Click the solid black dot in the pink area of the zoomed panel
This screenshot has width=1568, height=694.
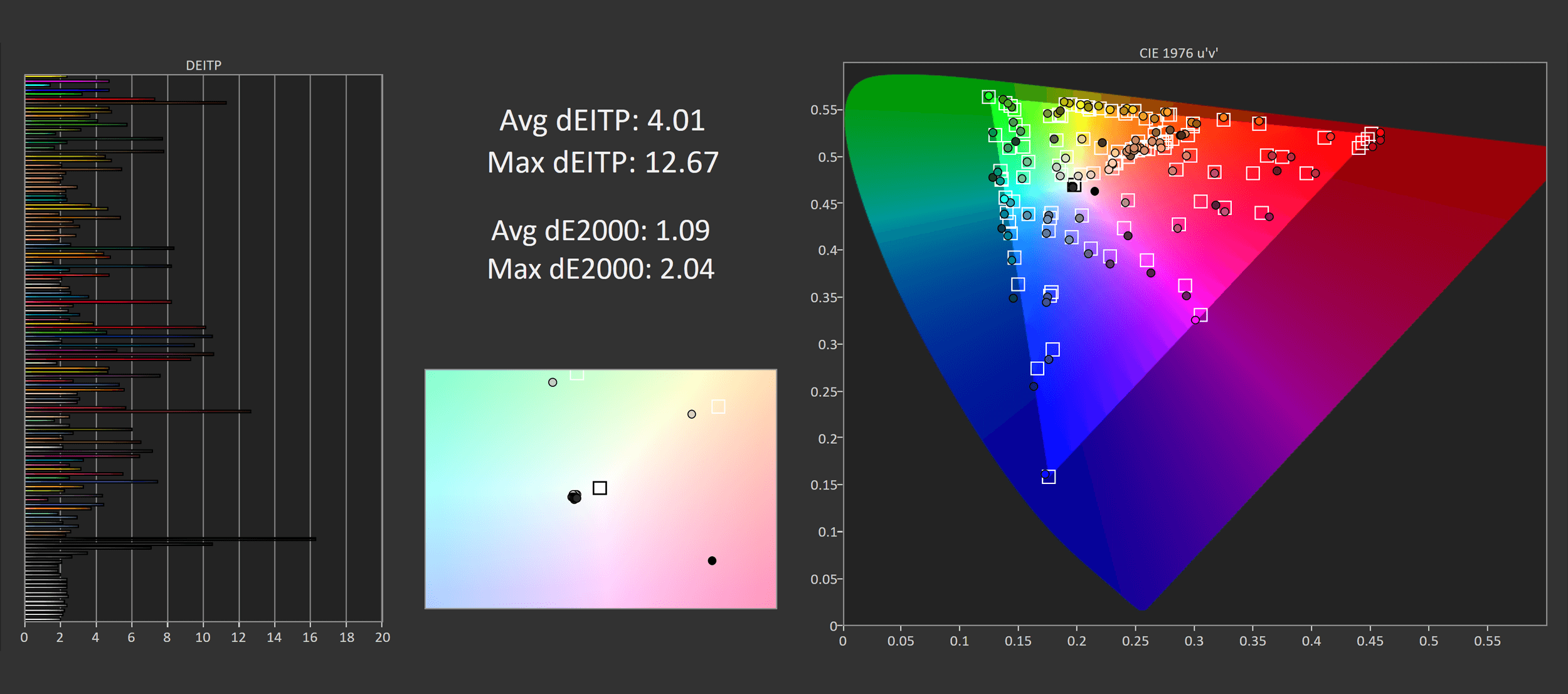(712, 560)
